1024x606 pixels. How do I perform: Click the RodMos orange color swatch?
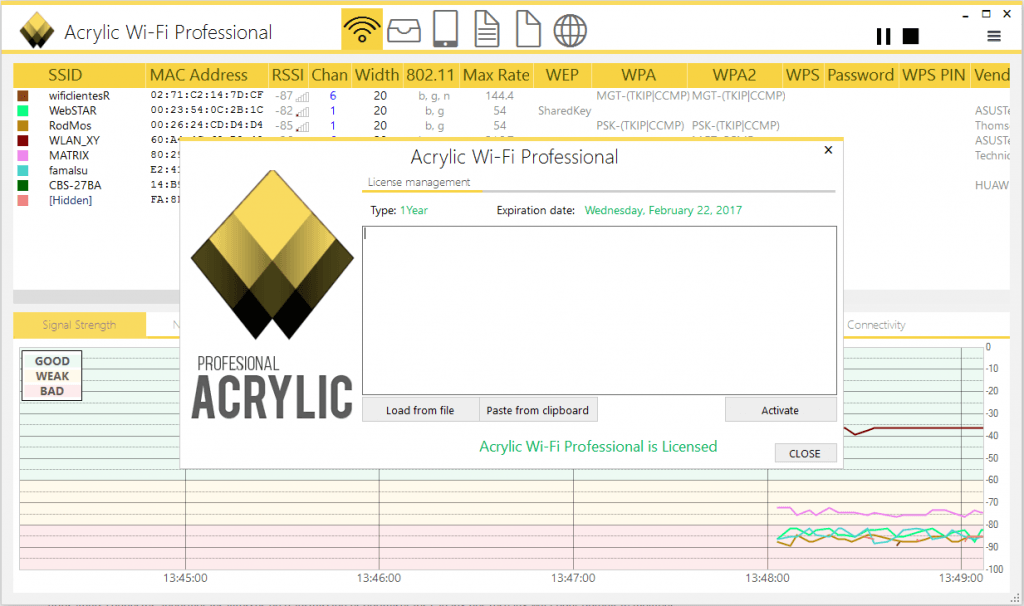[23, 126]
